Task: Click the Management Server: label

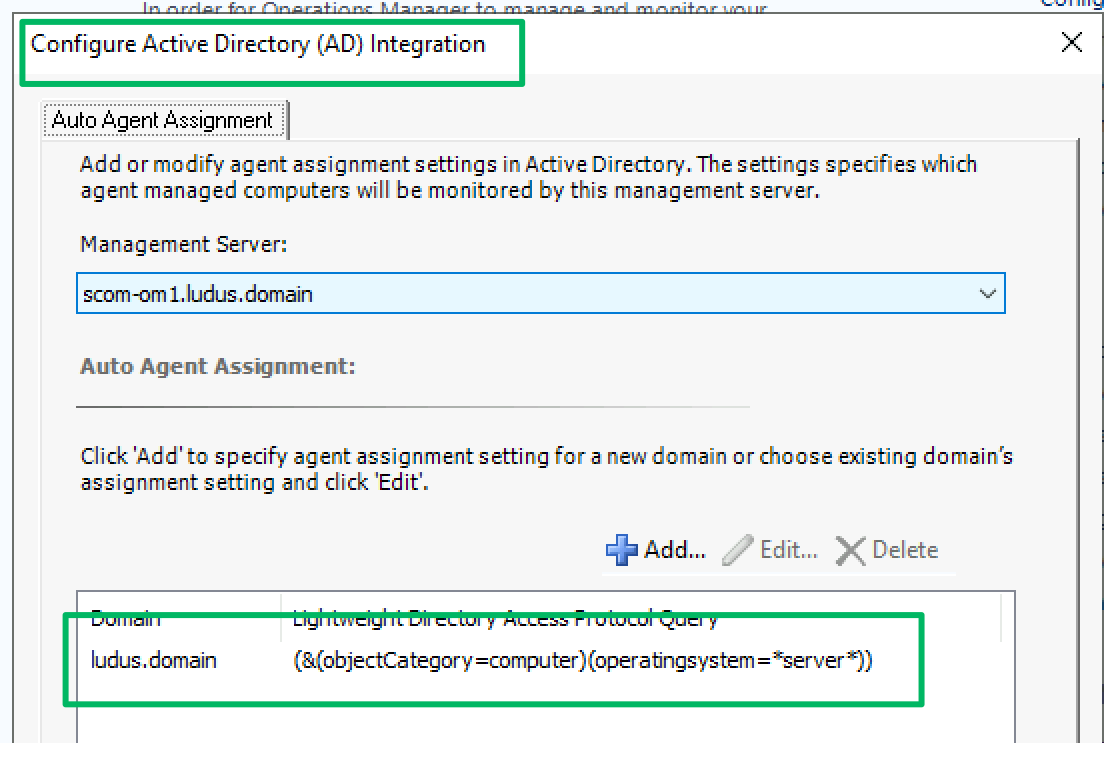Action: (183, 244)
